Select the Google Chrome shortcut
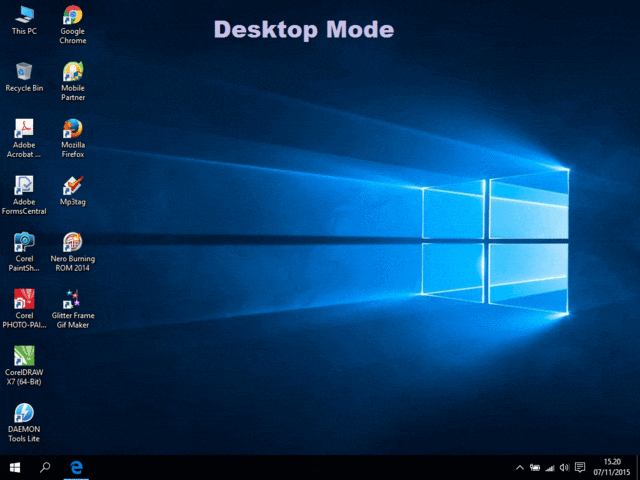This screenshot has height=480, width=640. click(73, 24)
